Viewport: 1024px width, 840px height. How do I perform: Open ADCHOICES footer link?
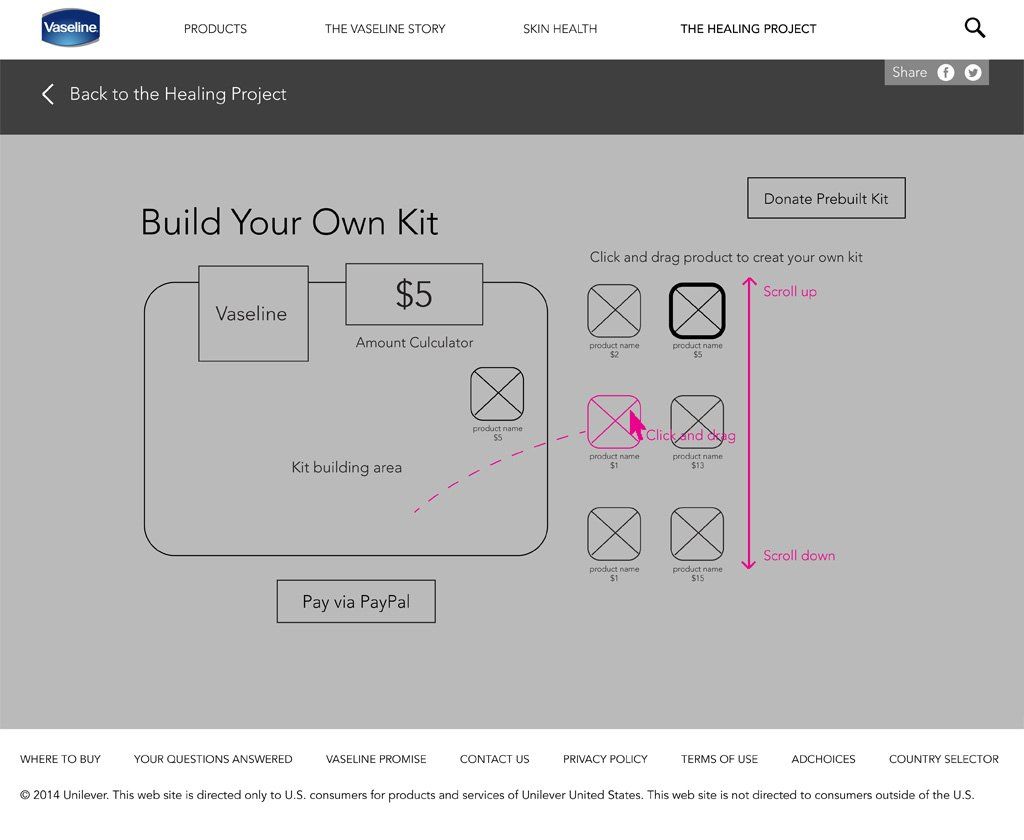point(824,759)
